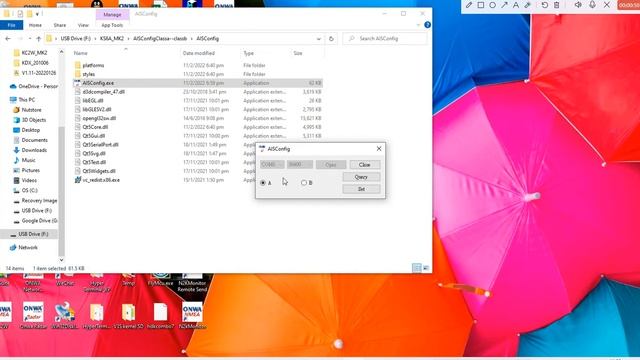The height and width of the screenshot is (360, 640).
Task: Open the baud rate dropdown in AISConfig
Action: click(x=300, y=164)
